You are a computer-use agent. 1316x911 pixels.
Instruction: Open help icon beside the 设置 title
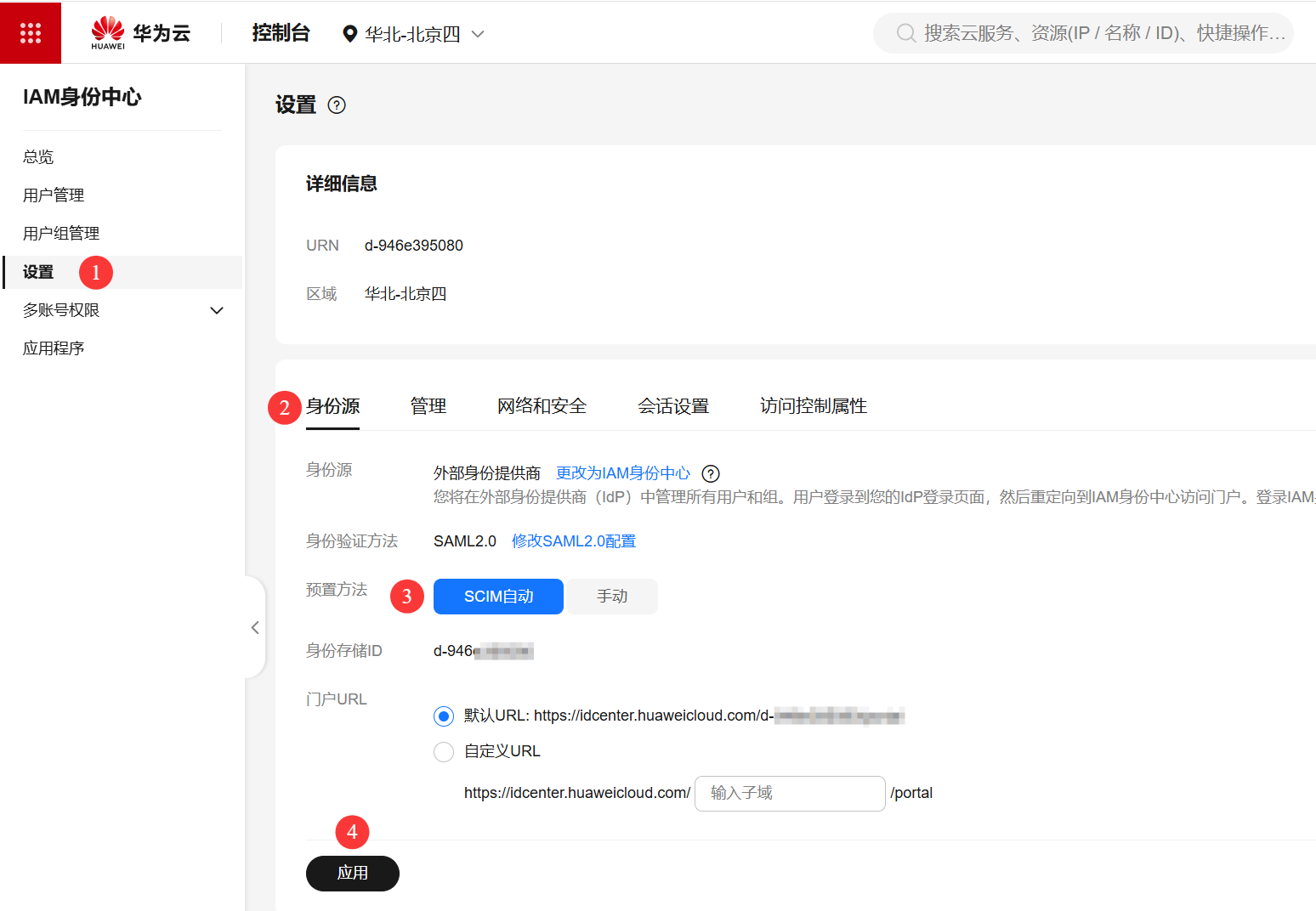click(337, 105)
